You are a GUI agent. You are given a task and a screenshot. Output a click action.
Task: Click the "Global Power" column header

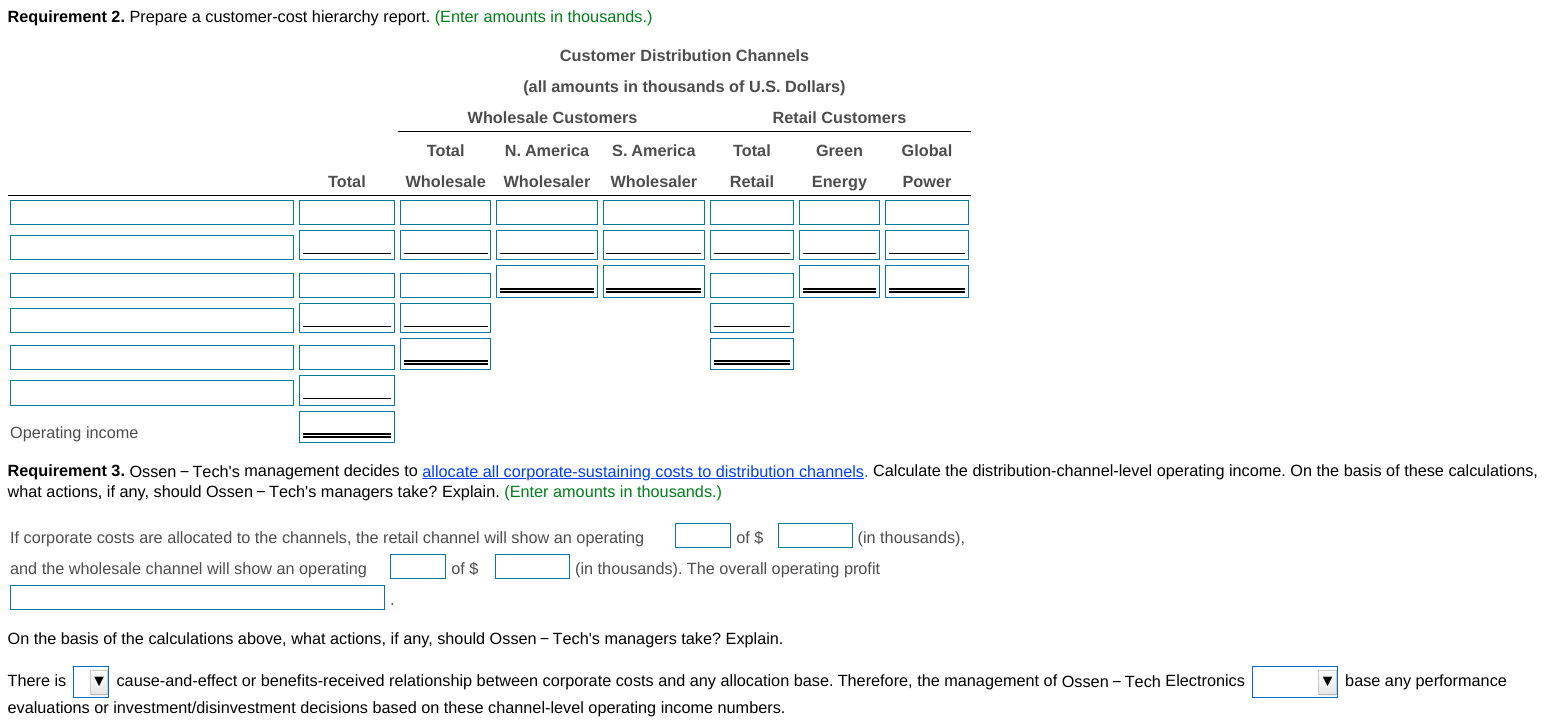point(927,166)
